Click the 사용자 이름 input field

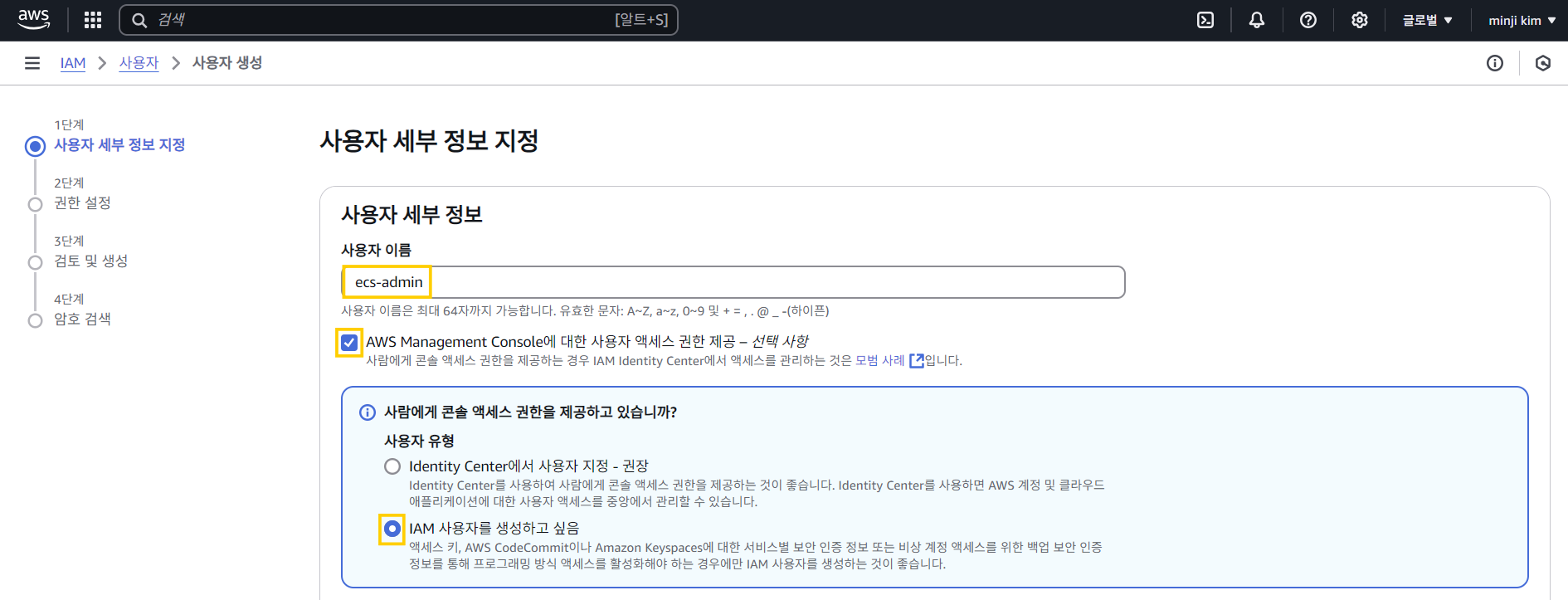click(733, 282)
